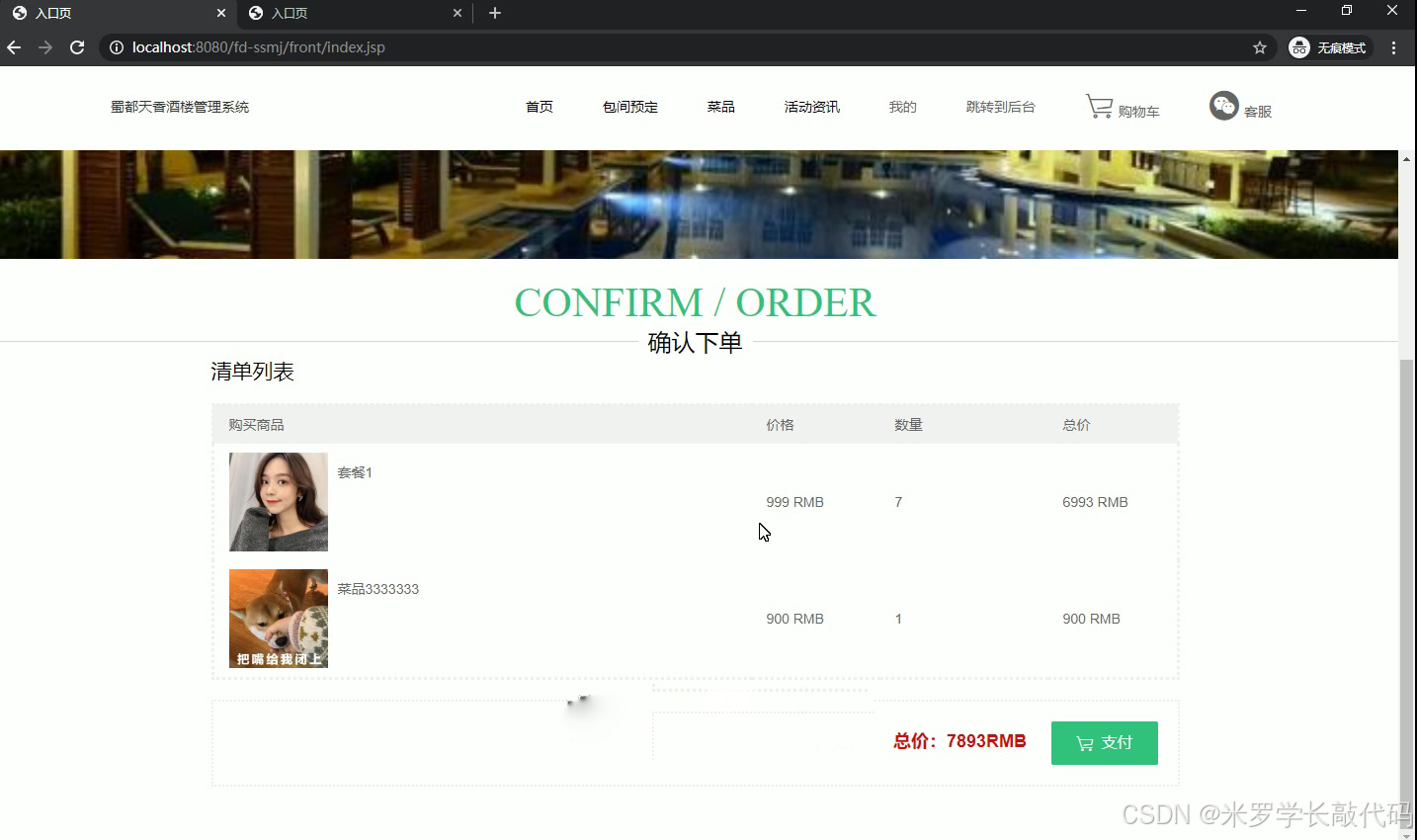Click the quantity 7 cell
This screenshot has height=840, width=1417.
898,502
